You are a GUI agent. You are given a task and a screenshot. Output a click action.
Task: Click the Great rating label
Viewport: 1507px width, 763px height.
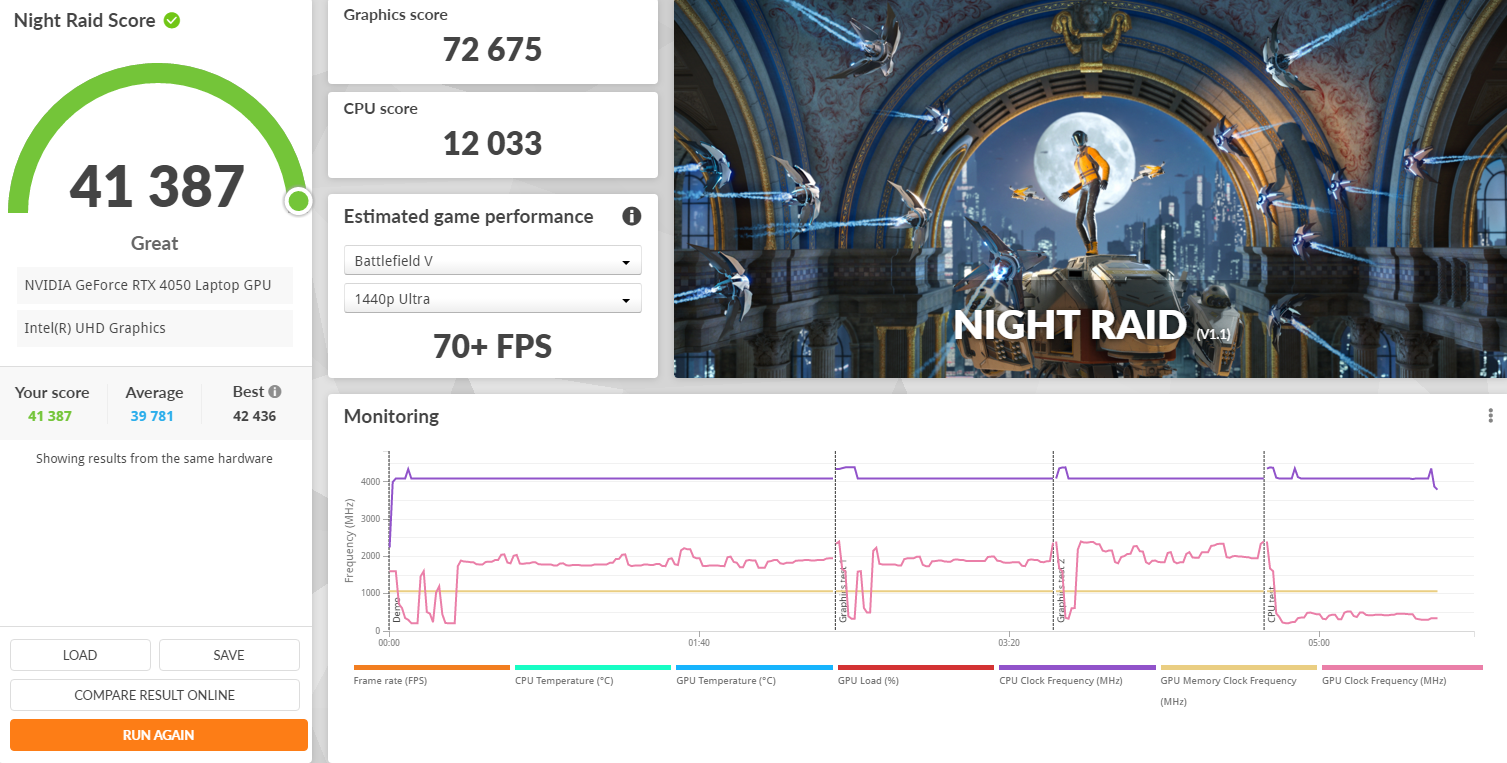coord(155,243)
